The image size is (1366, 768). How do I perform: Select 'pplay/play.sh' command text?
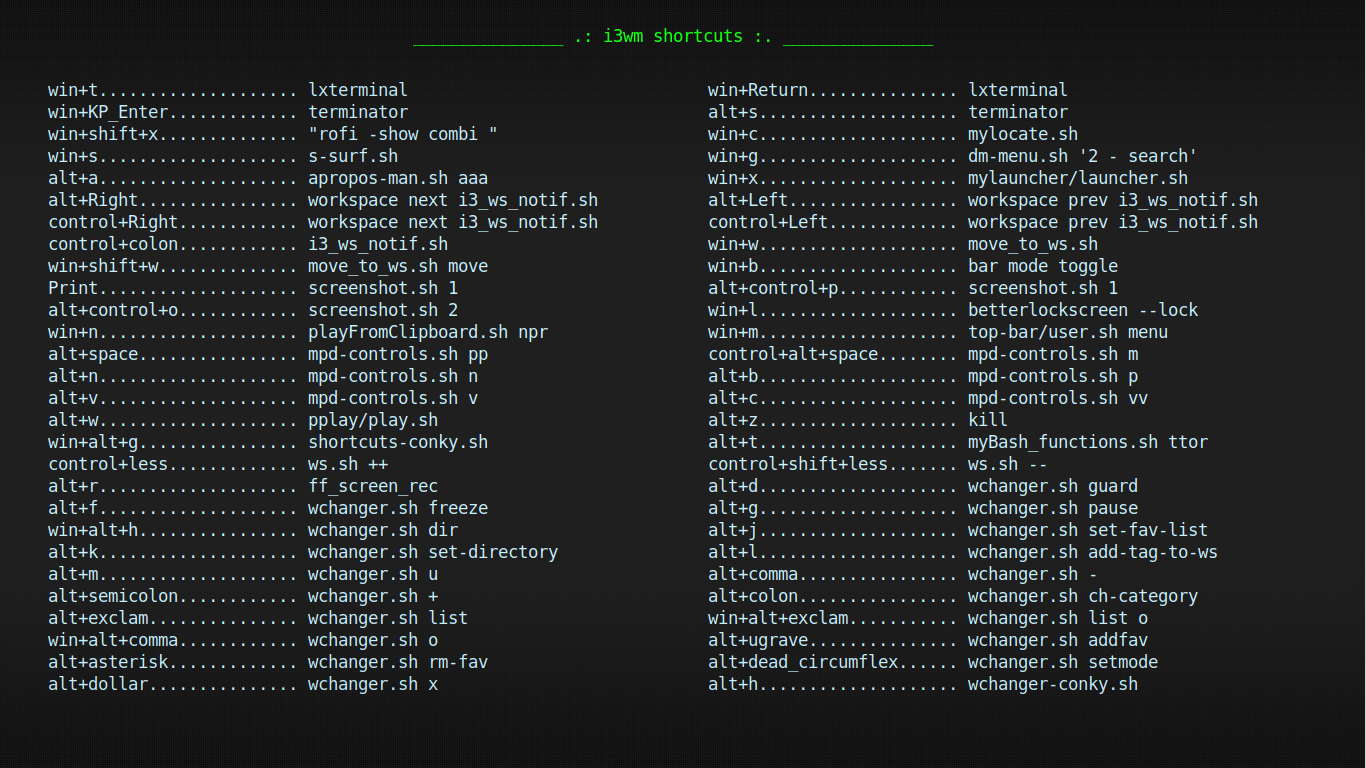click(373, 420)
